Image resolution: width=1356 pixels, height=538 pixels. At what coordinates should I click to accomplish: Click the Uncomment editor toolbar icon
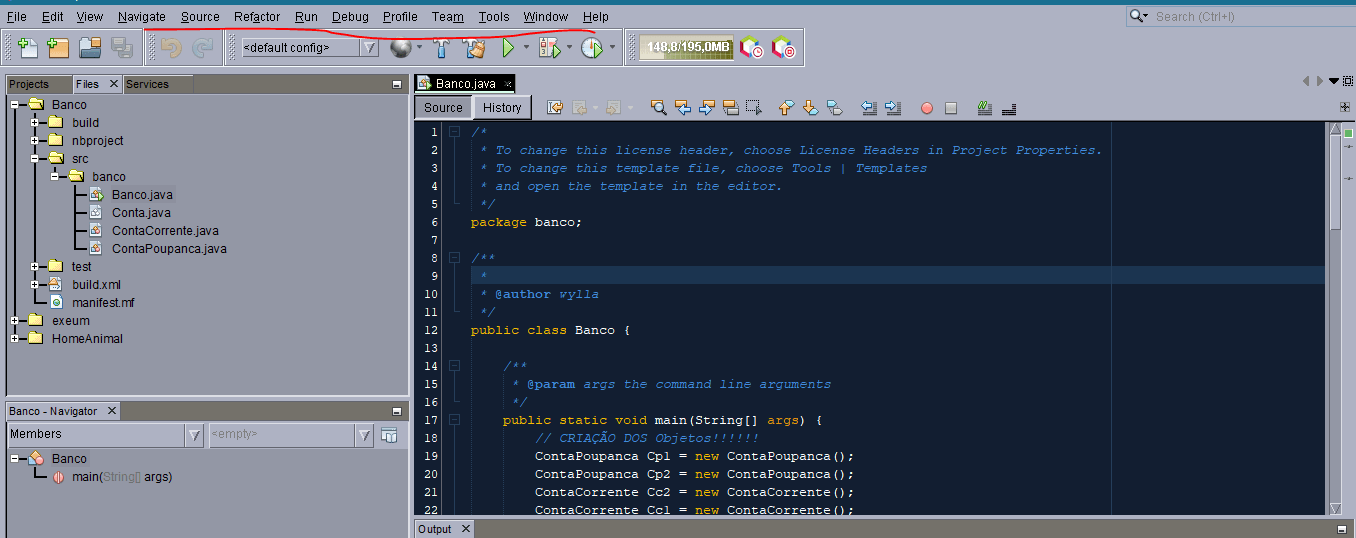coord(1009,107)
